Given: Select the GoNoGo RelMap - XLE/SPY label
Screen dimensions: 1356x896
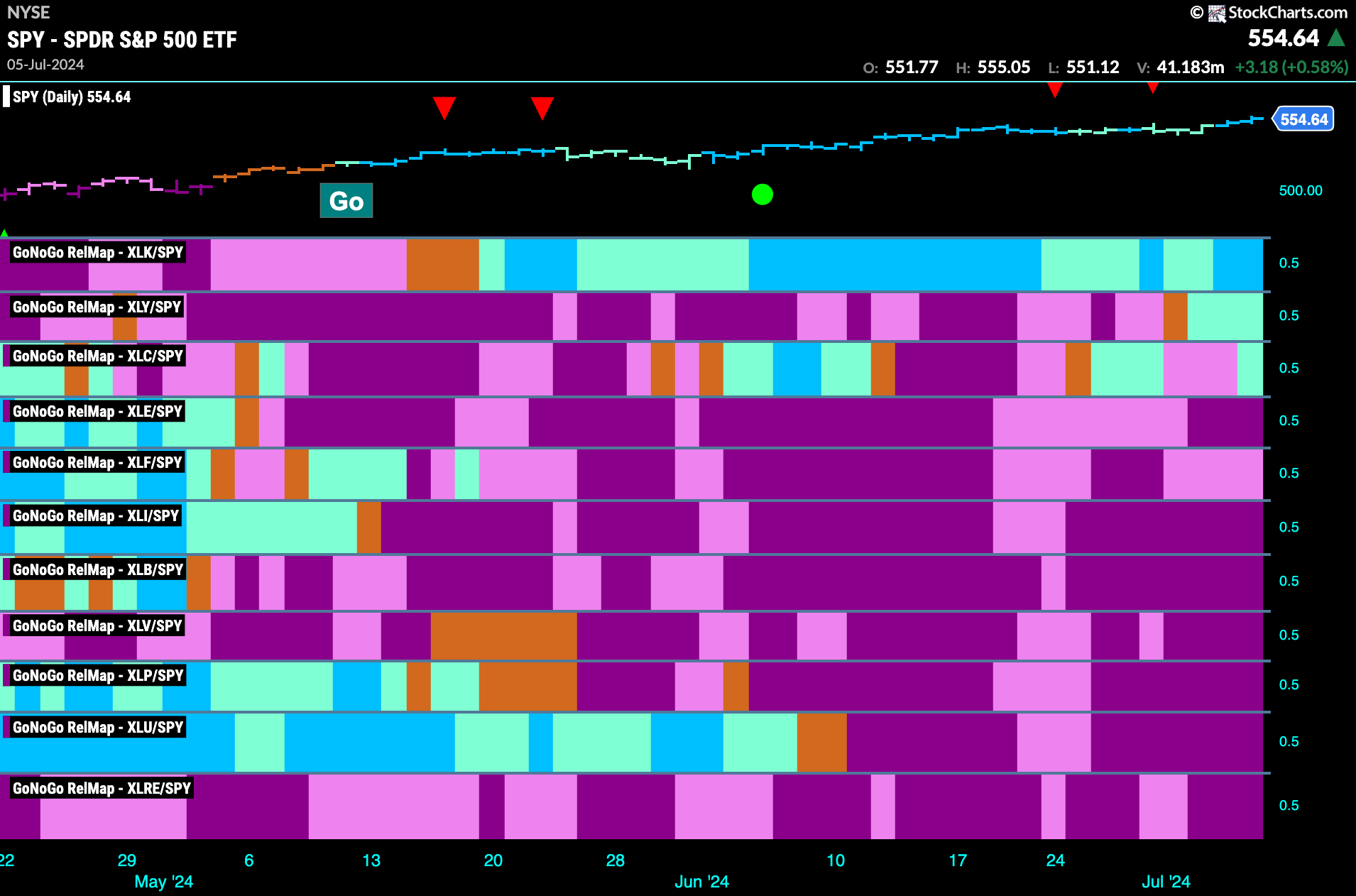Looking at the screenshot, I should [x=97, y=411].
